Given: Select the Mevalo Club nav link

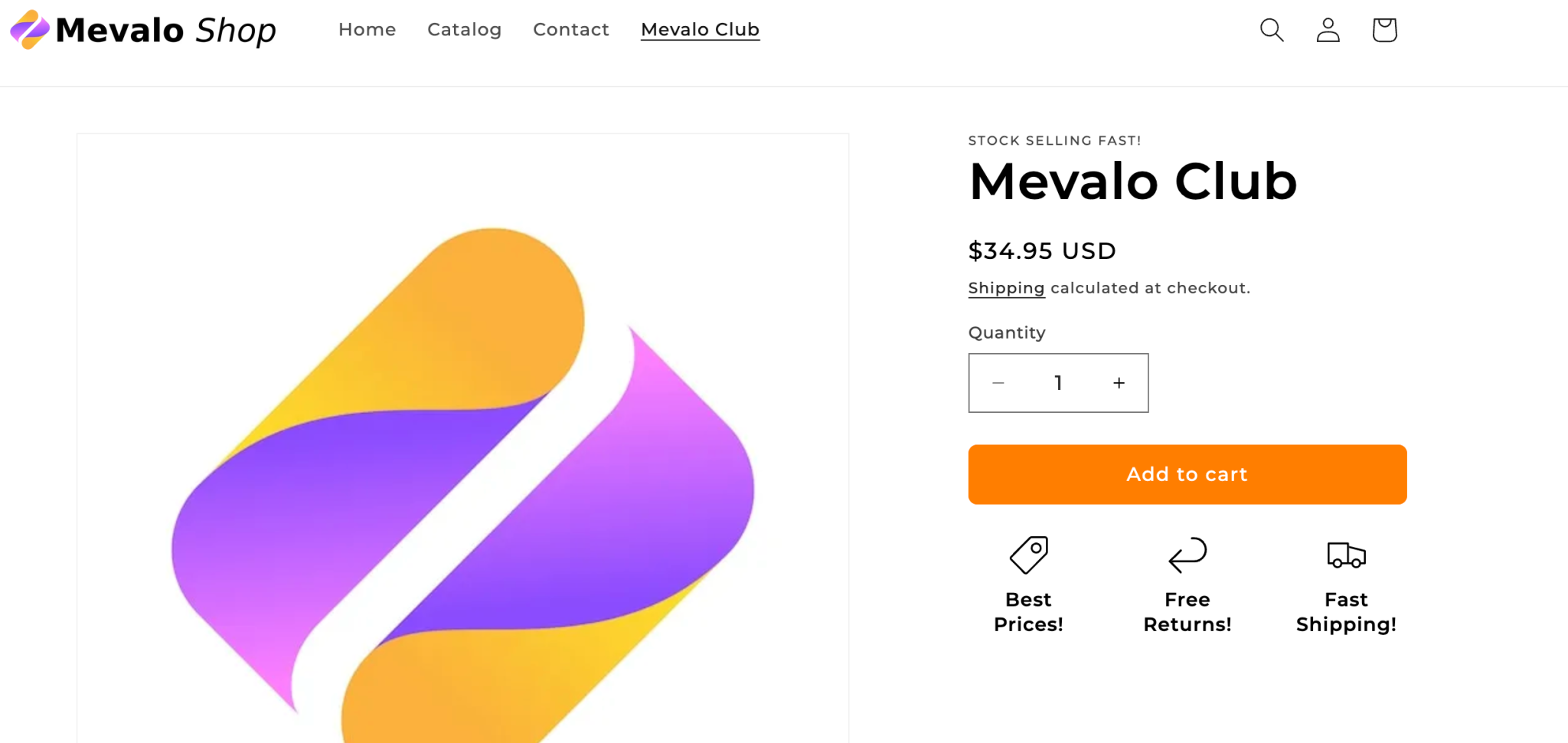Looking at the screenshot, I should 699,30.
